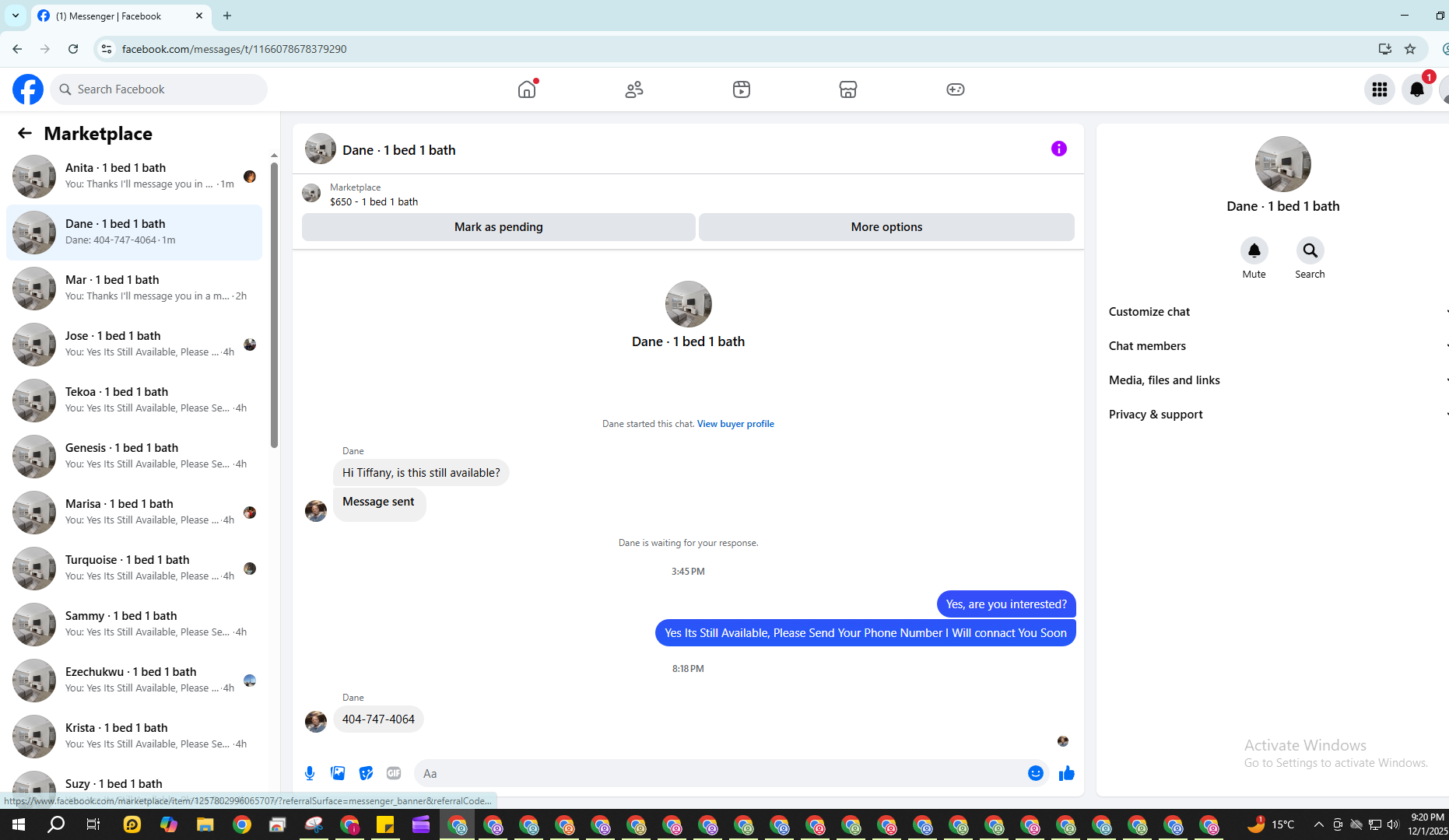The width and height of the screenshot is (1449, 840).
Task: Click the Search Facebook field
Action: coord(159,89)
